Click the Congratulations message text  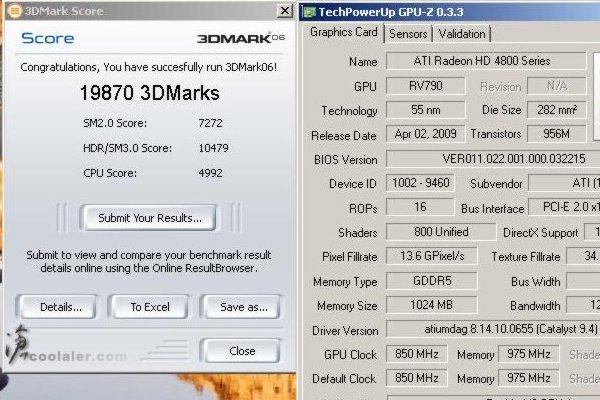point(148,67)
